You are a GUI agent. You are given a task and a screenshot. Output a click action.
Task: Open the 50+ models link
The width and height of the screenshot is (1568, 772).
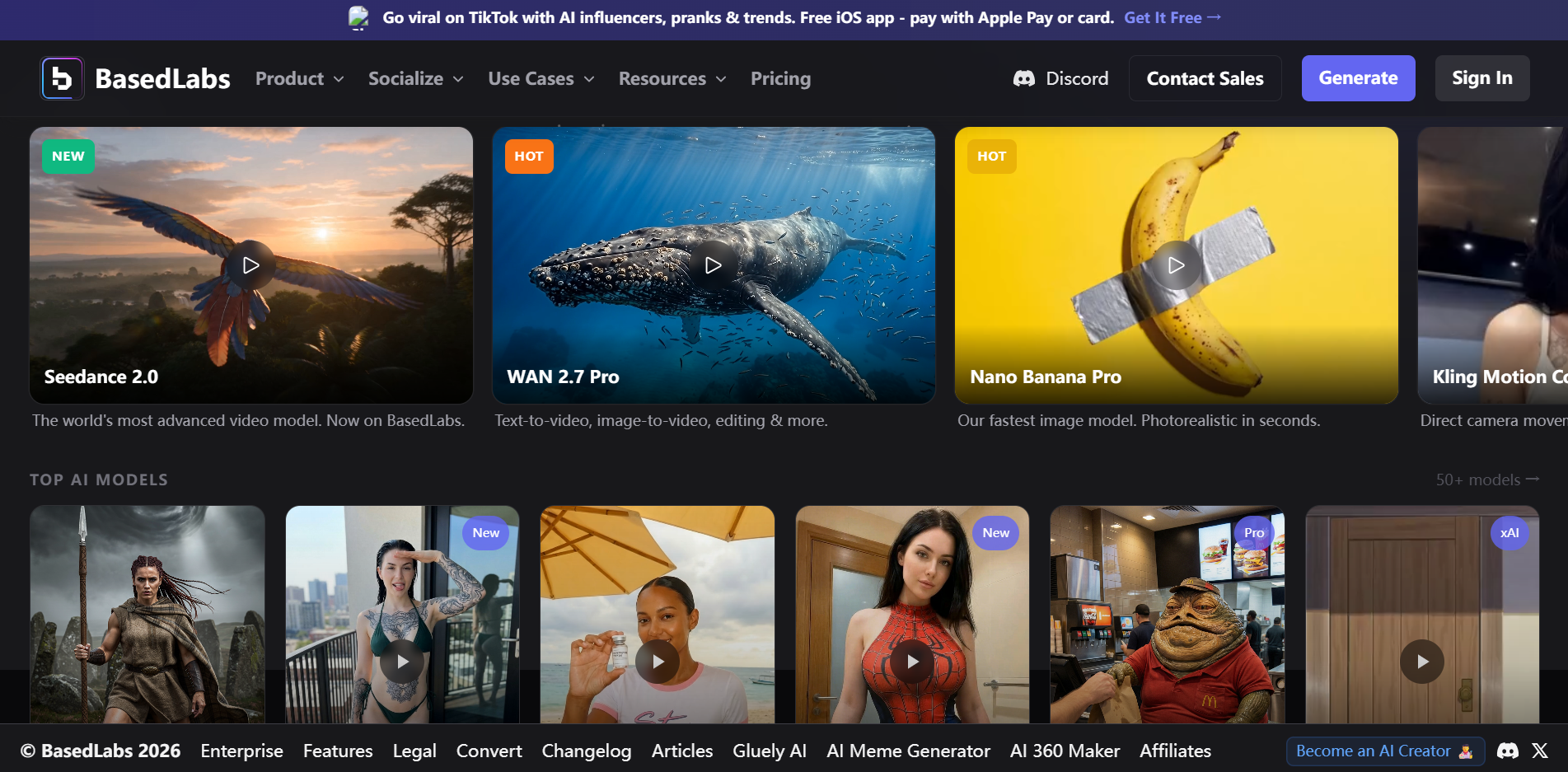[x=1487, y=480]
